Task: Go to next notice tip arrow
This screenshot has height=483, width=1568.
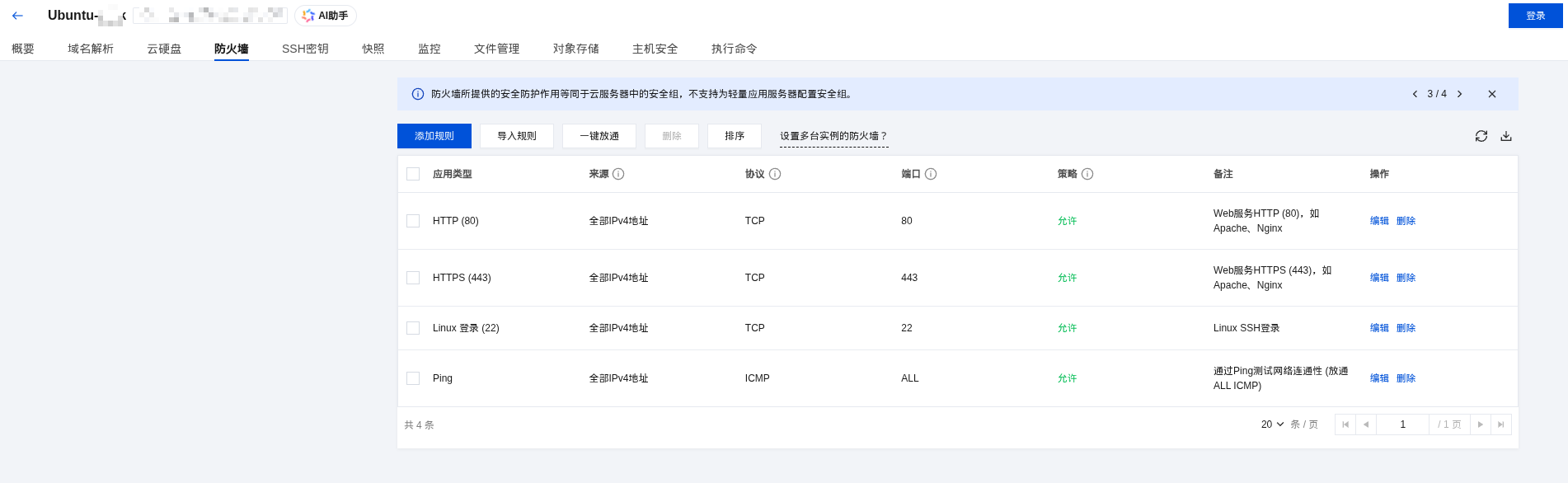Action: (x=1459, y=94)
